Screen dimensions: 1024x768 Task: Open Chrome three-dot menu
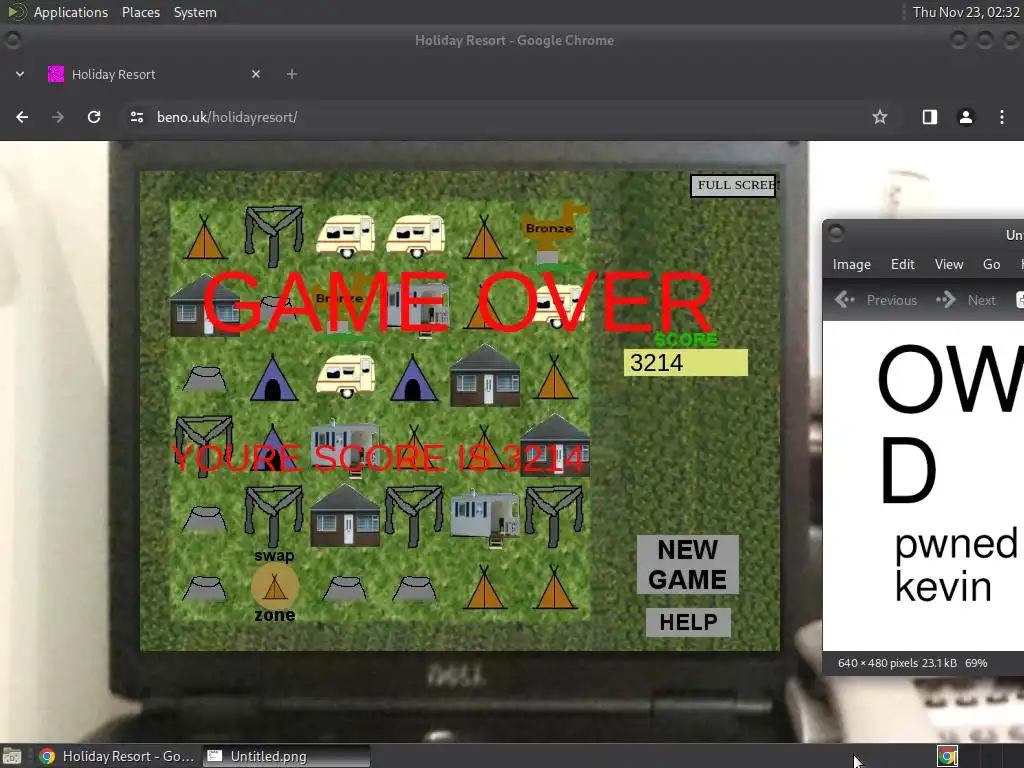1002,117
